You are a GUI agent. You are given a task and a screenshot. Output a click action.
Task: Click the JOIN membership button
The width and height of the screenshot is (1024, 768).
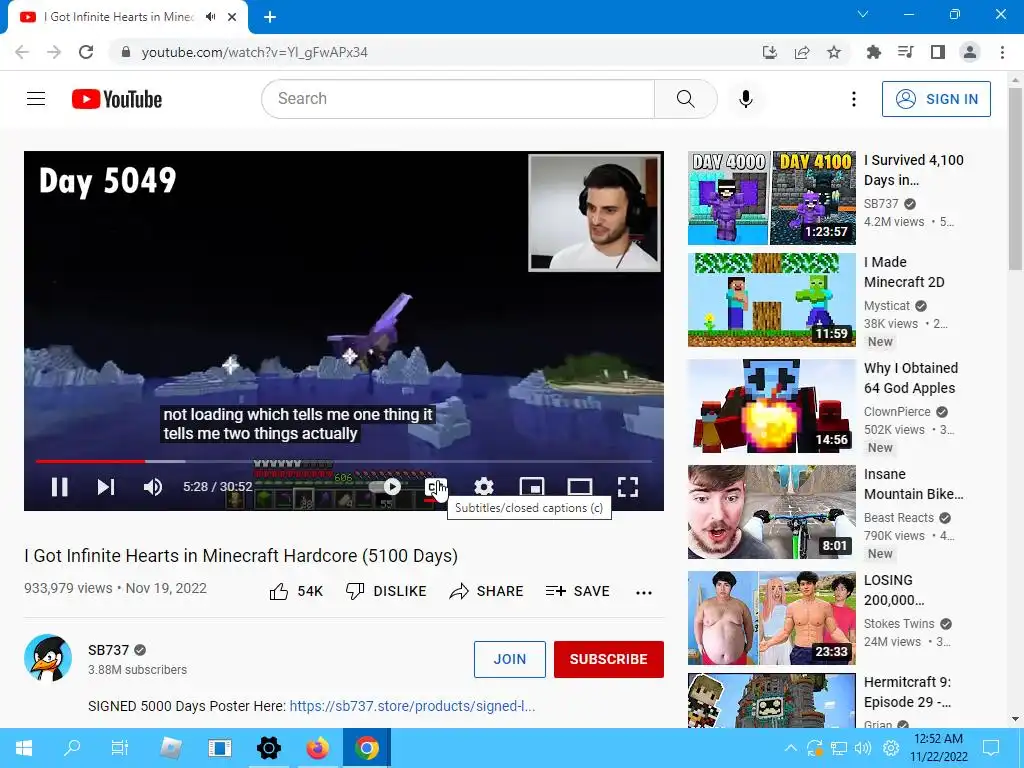click(509, 659)
